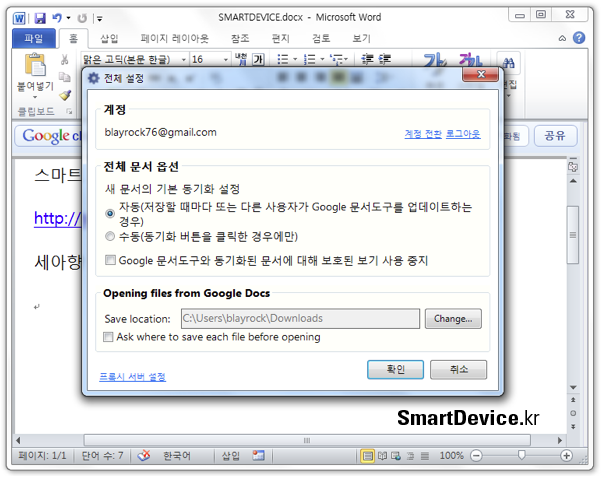Switch to Draft view icon
Image resolution: width=601 pixels, height=478 pixels.
pyautogui.click(x=425, y=456)
